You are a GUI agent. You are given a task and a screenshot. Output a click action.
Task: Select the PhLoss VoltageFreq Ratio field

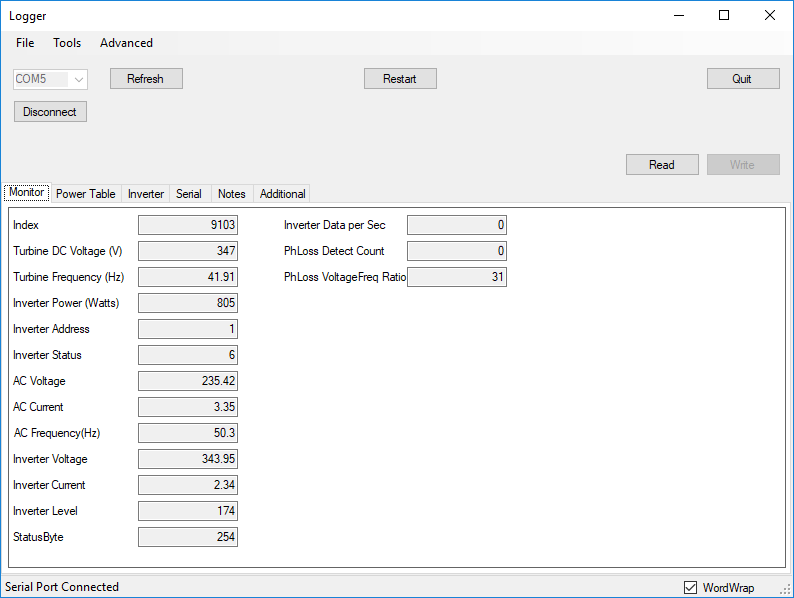click(x=457, y=277)
